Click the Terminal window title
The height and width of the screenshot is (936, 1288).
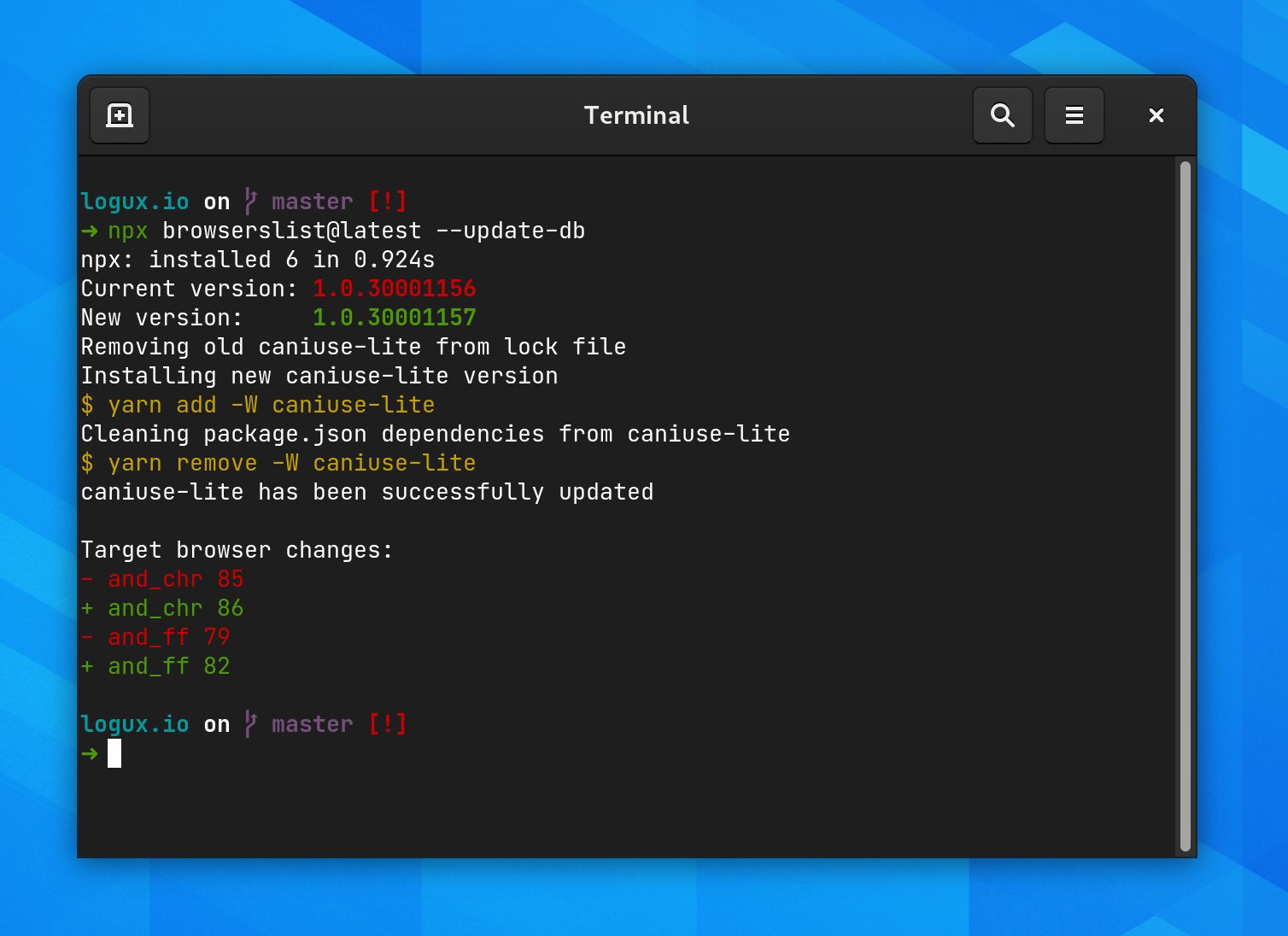click(x=636, y=115)
